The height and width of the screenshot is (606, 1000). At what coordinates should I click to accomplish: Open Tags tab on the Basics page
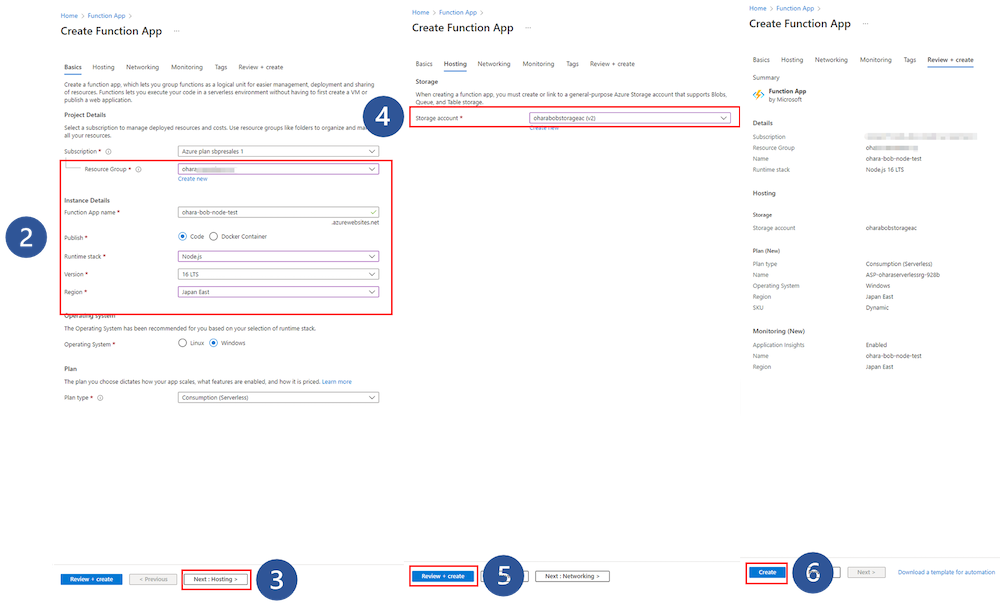(221, 67)
